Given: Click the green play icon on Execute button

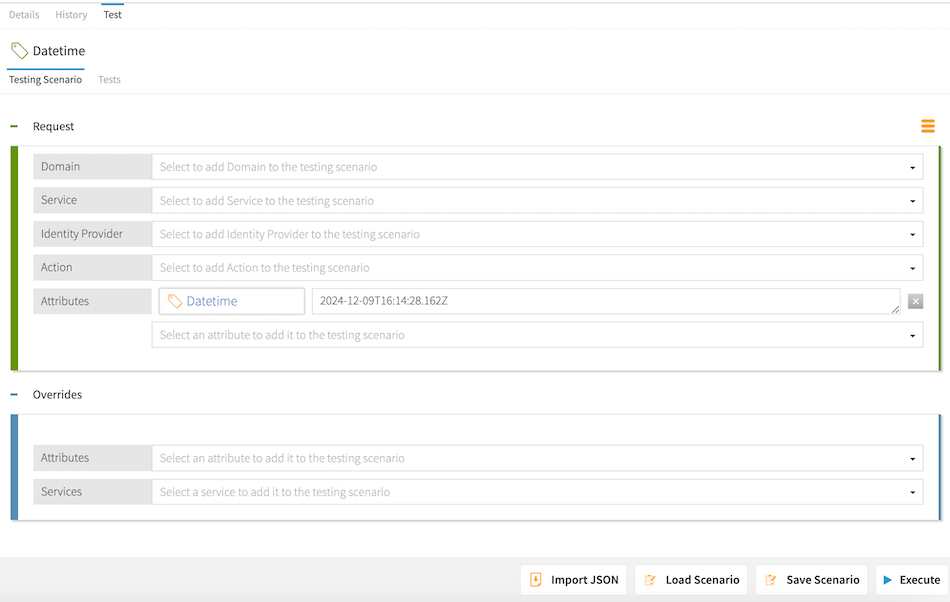Looking at the screenshot, I should (890, 579).
